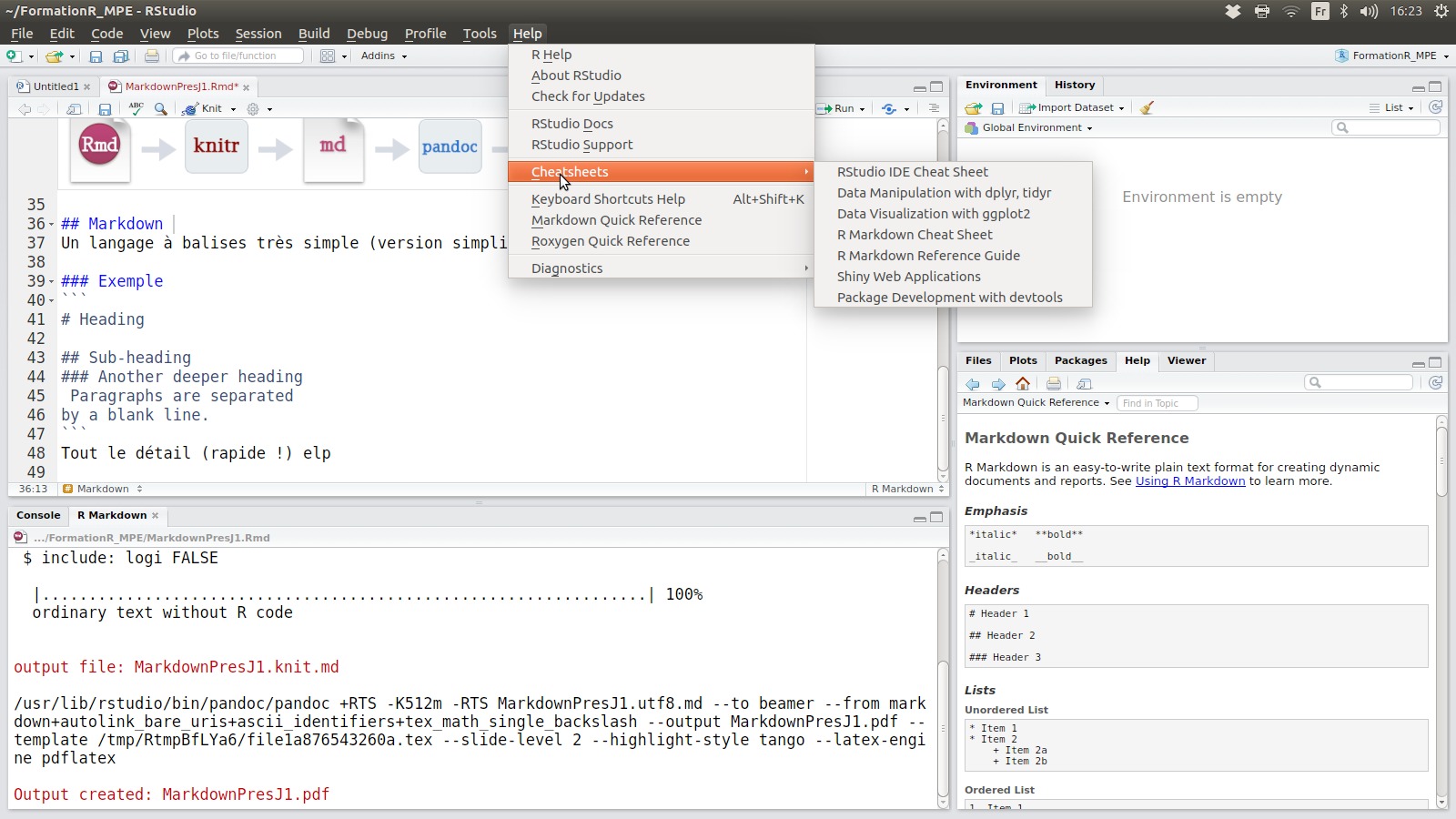
Task: Clear objects with the broom icon
Action: pyautogui.click(x=1147, y=107)
